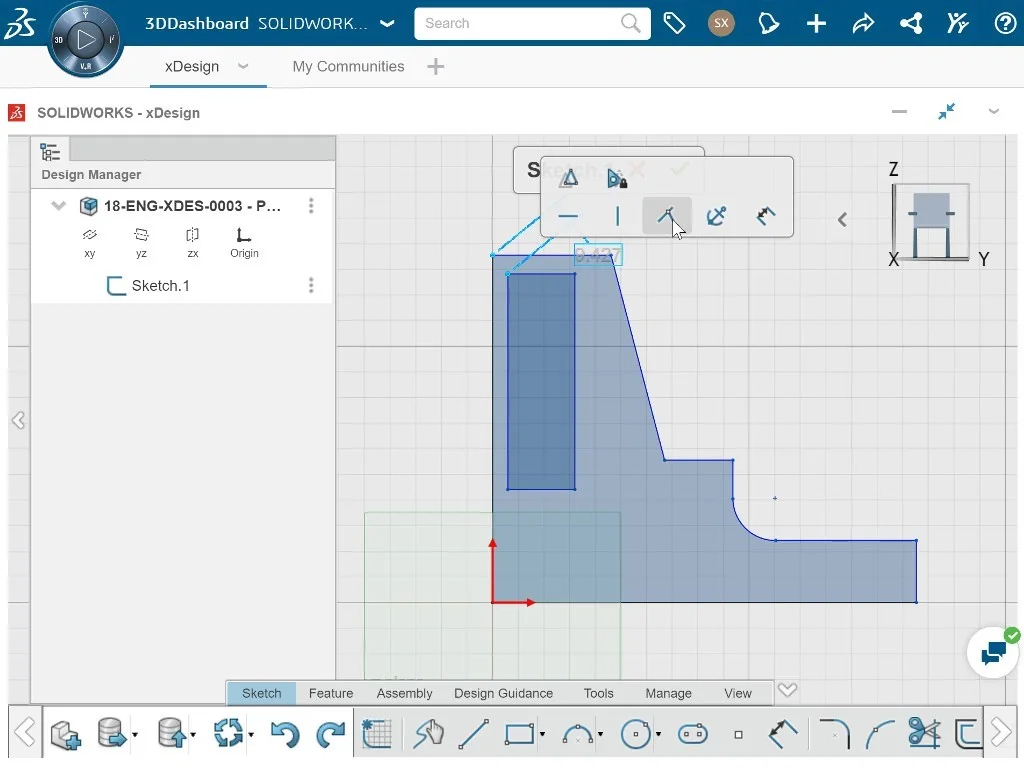Select the Line tool in the bottom toolbar
Image resolution: width=1024 pixels, height=768 pixels.
click(x=474, y=733)
